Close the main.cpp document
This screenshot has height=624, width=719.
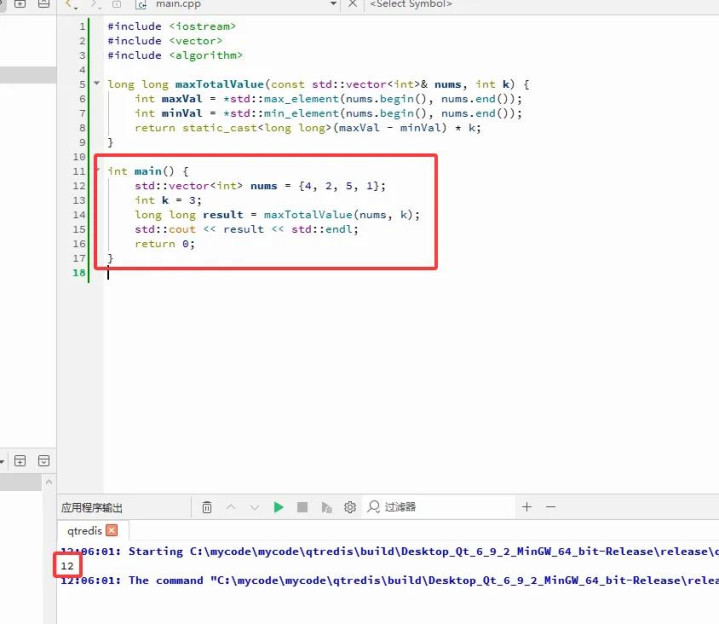coord(351,5)
